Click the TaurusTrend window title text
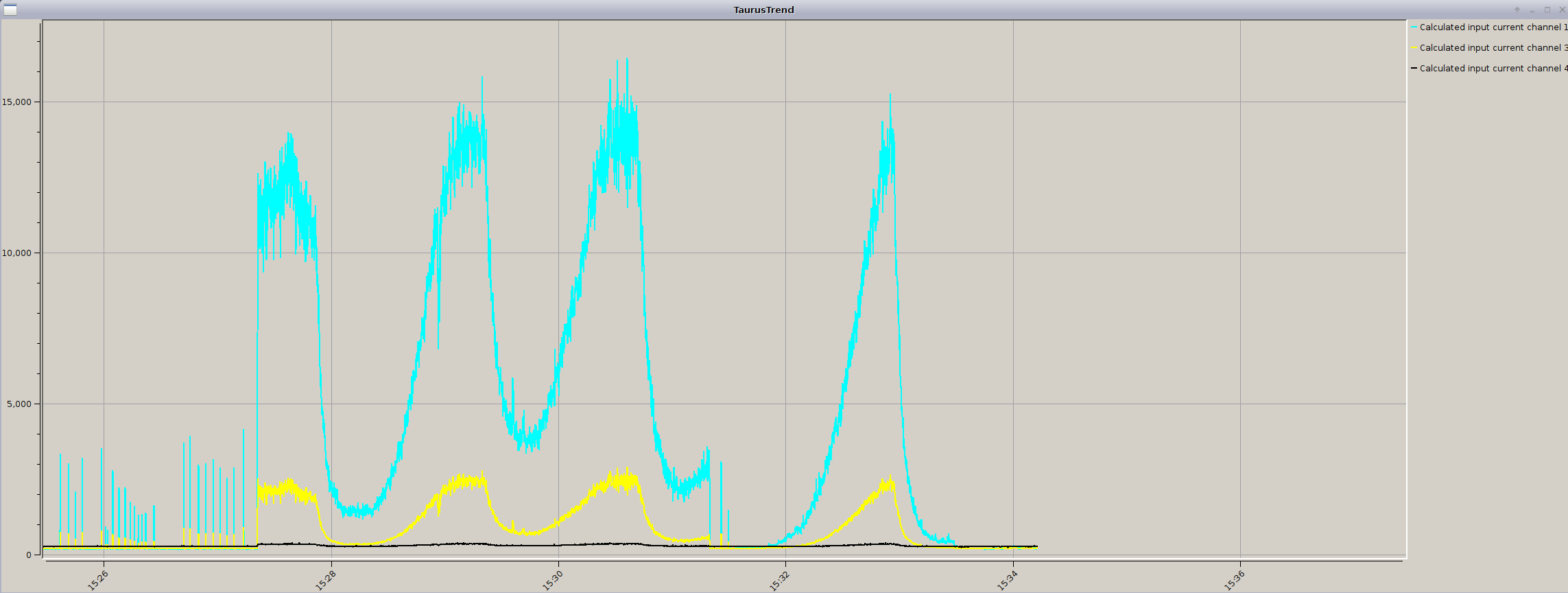 pos(763,10)
